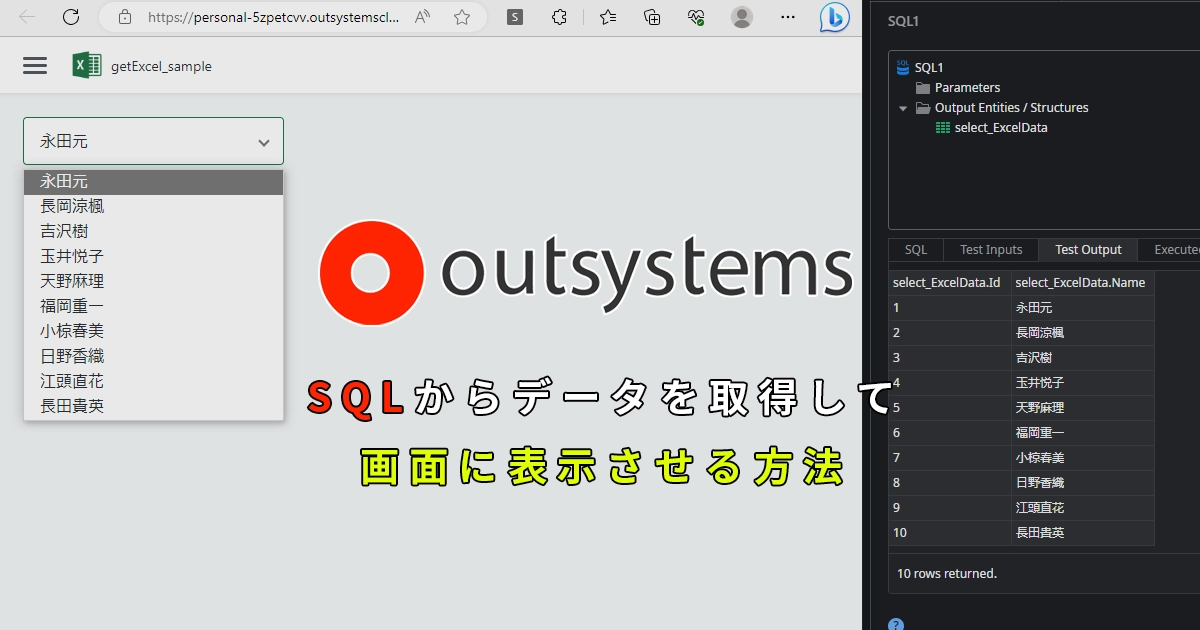Open Browser essentials heart icon

coord(697,17)
